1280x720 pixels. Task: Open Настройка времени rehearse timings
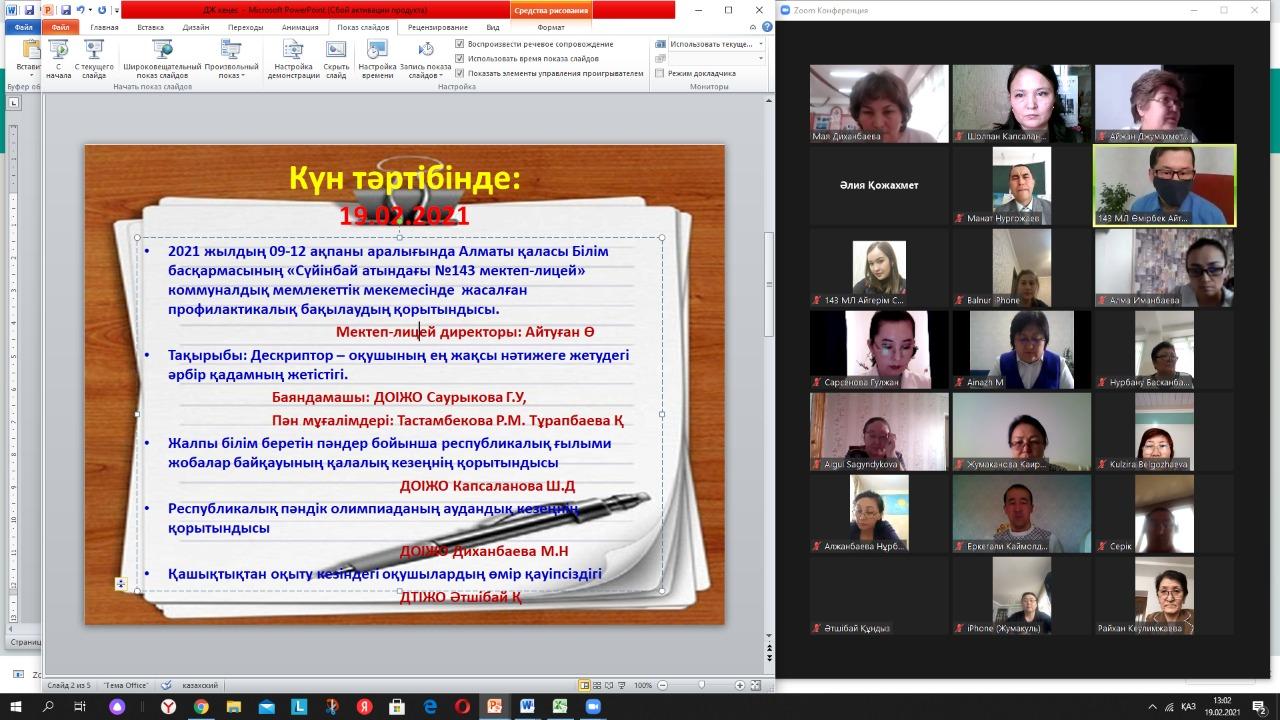tap(377, 58)
